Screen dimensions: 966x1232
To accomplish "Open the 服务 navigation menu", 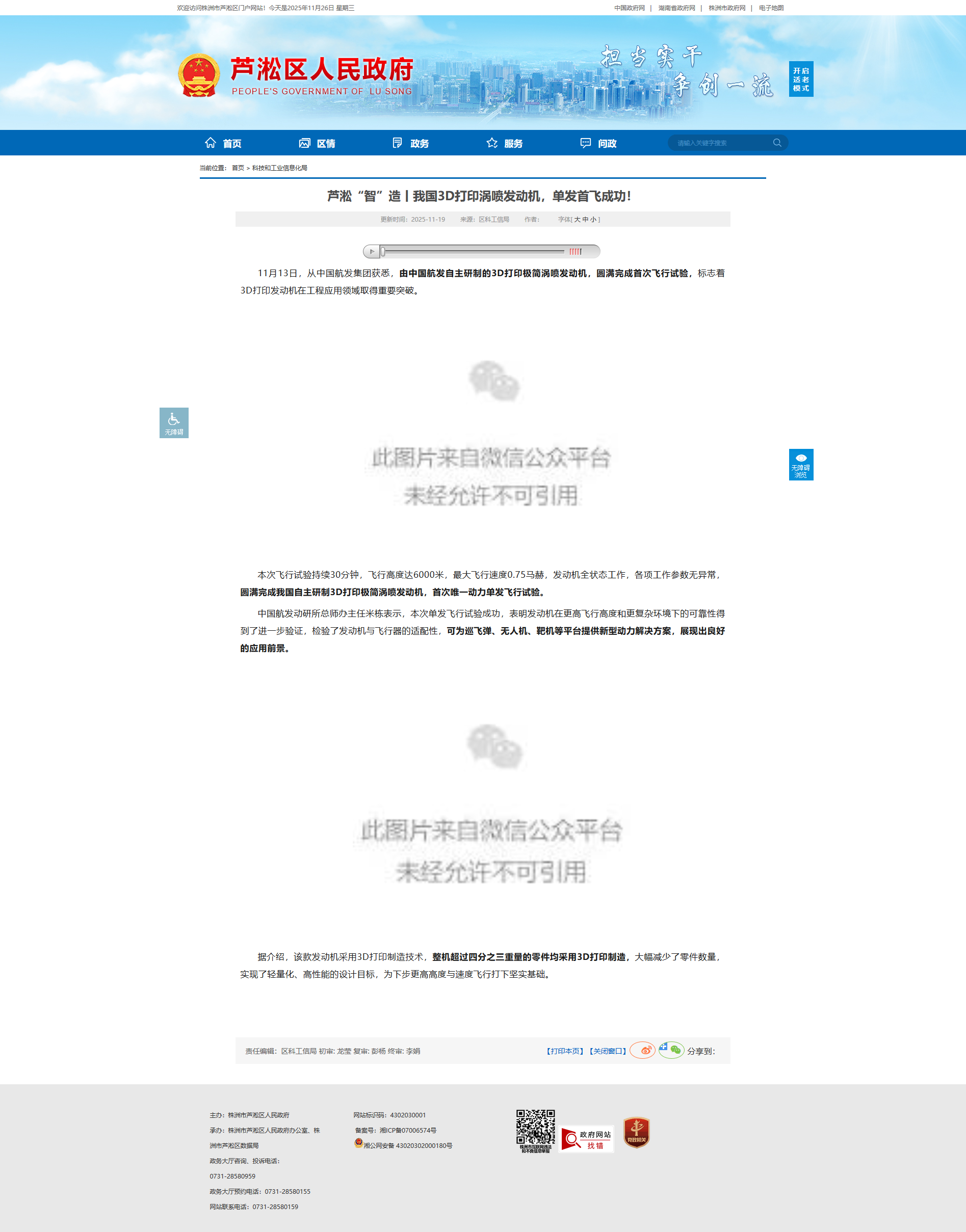I will [505, 144].
